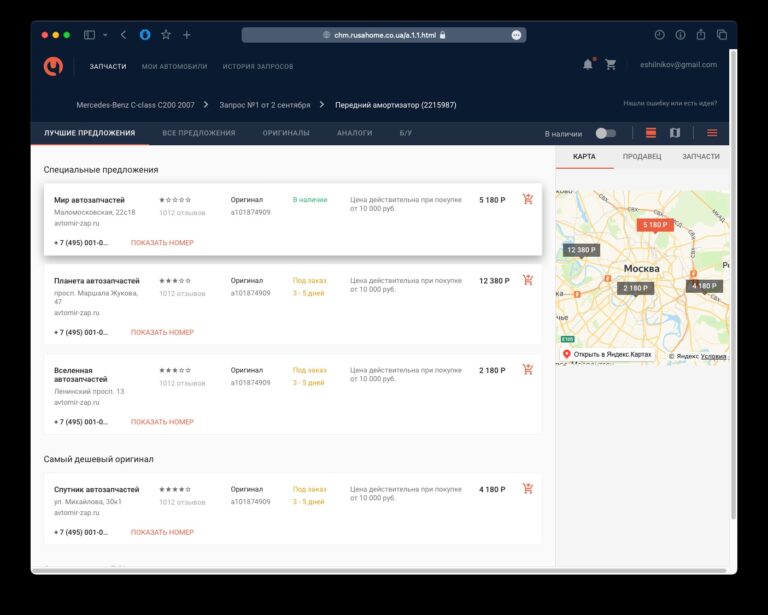Image resolution: width=768 pixels, height=615 pixels.
Task: Toggle browser sidebar icon
Action: point(89,35)
